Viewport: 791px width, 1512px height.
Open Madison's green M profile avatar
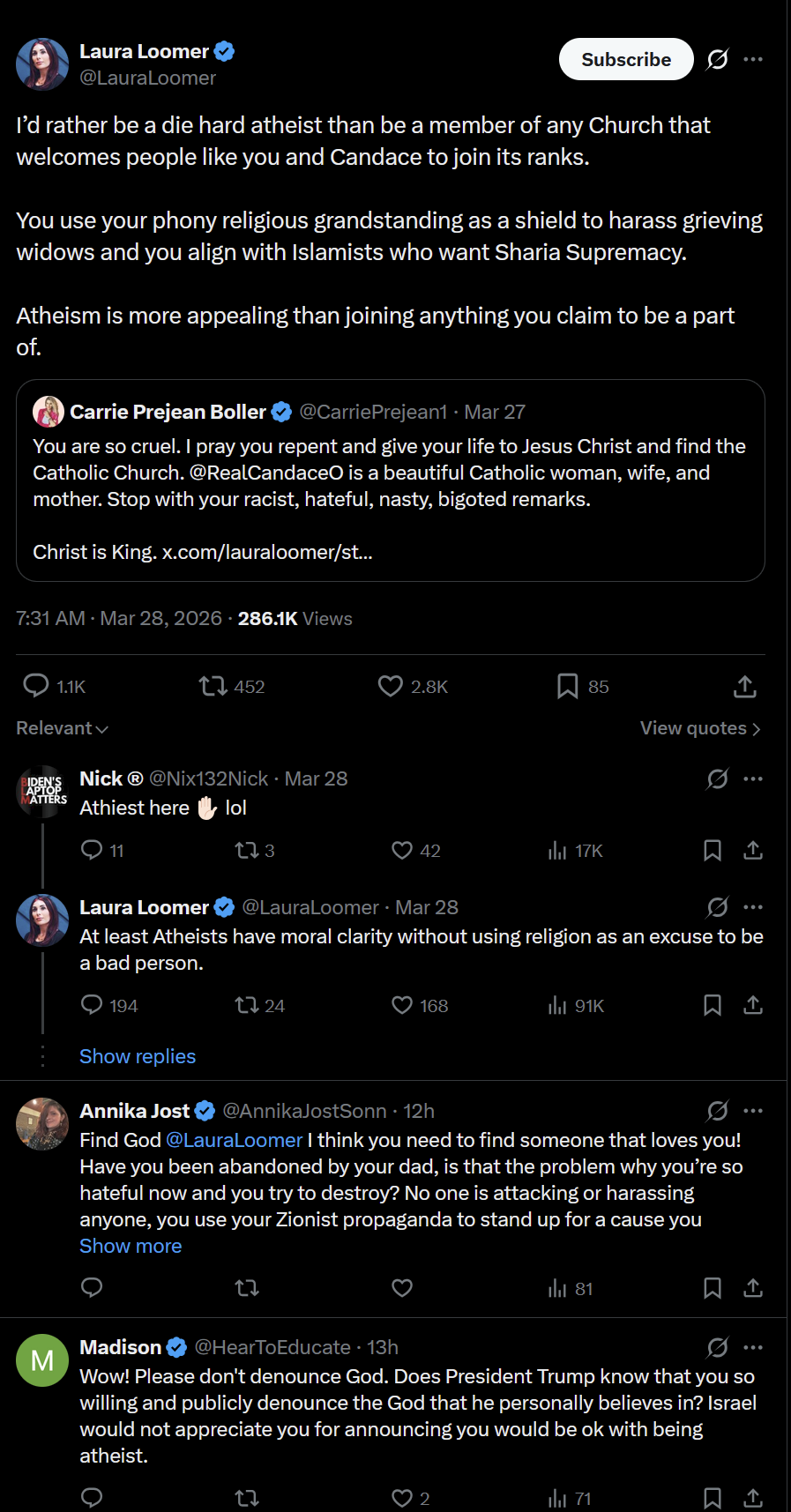(x=42, y=1360)
